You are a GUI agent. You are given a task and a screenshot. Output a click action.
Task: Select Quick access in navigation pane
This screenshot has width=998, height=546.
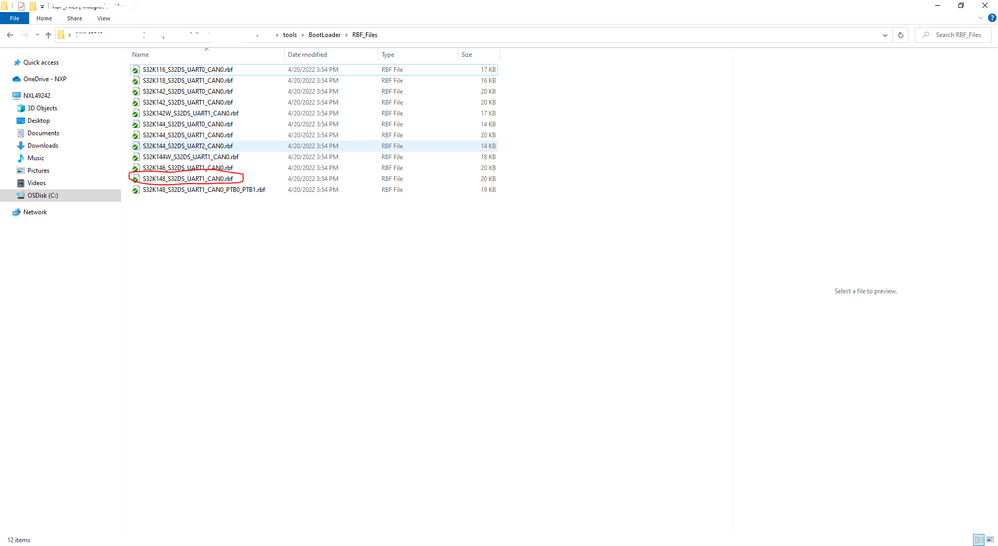[x=41, y=62]
